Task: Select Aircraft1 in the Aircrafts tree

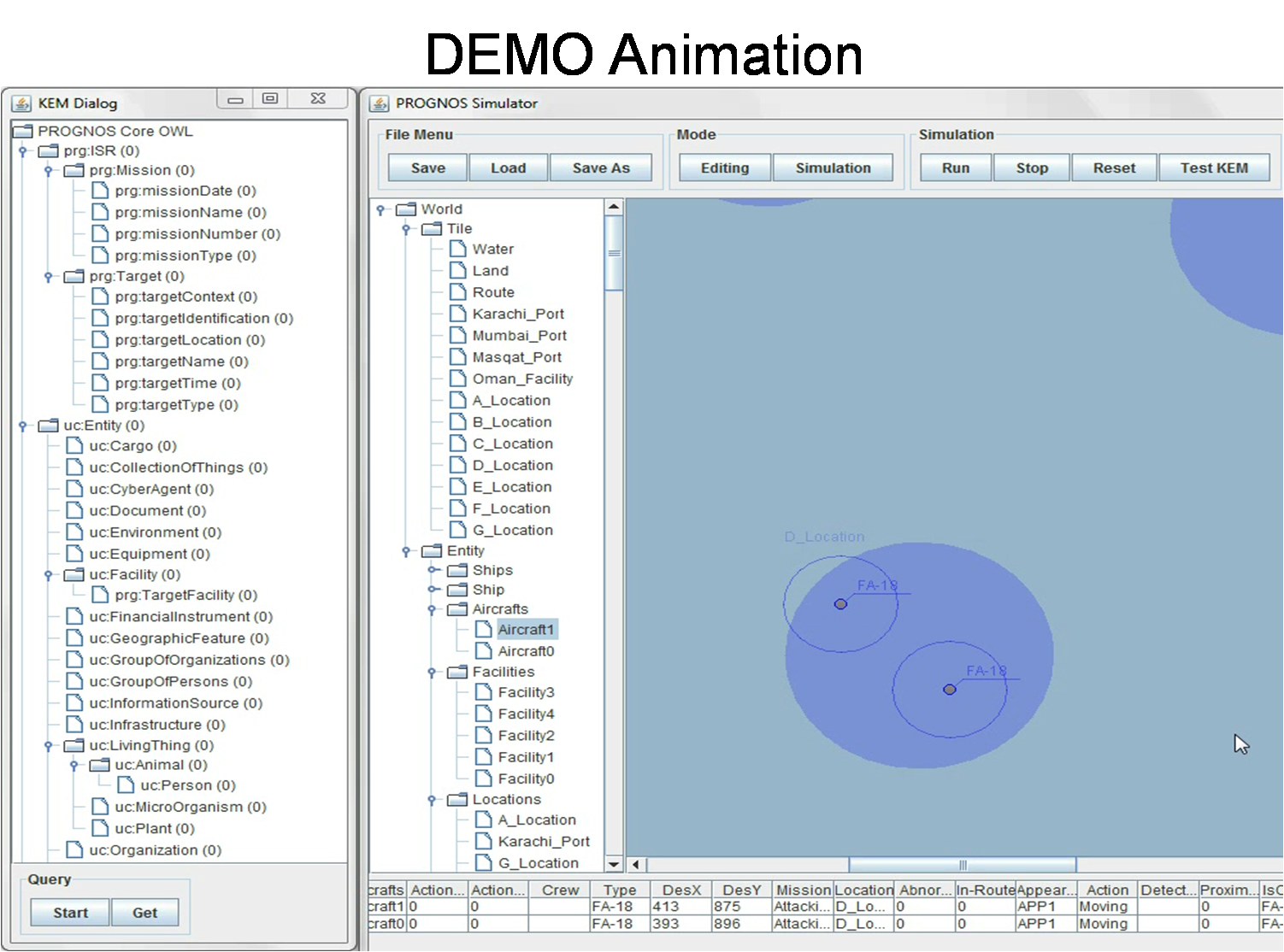Action: pyautogui.click(x=526, y=630)
